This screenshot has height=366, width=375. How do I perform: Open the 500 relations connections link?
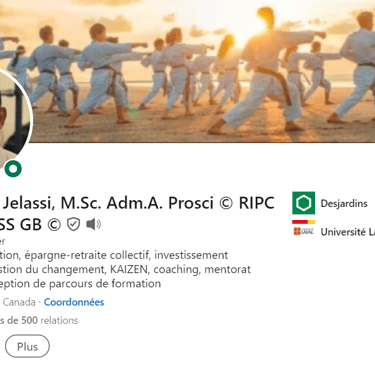(39, 320)
